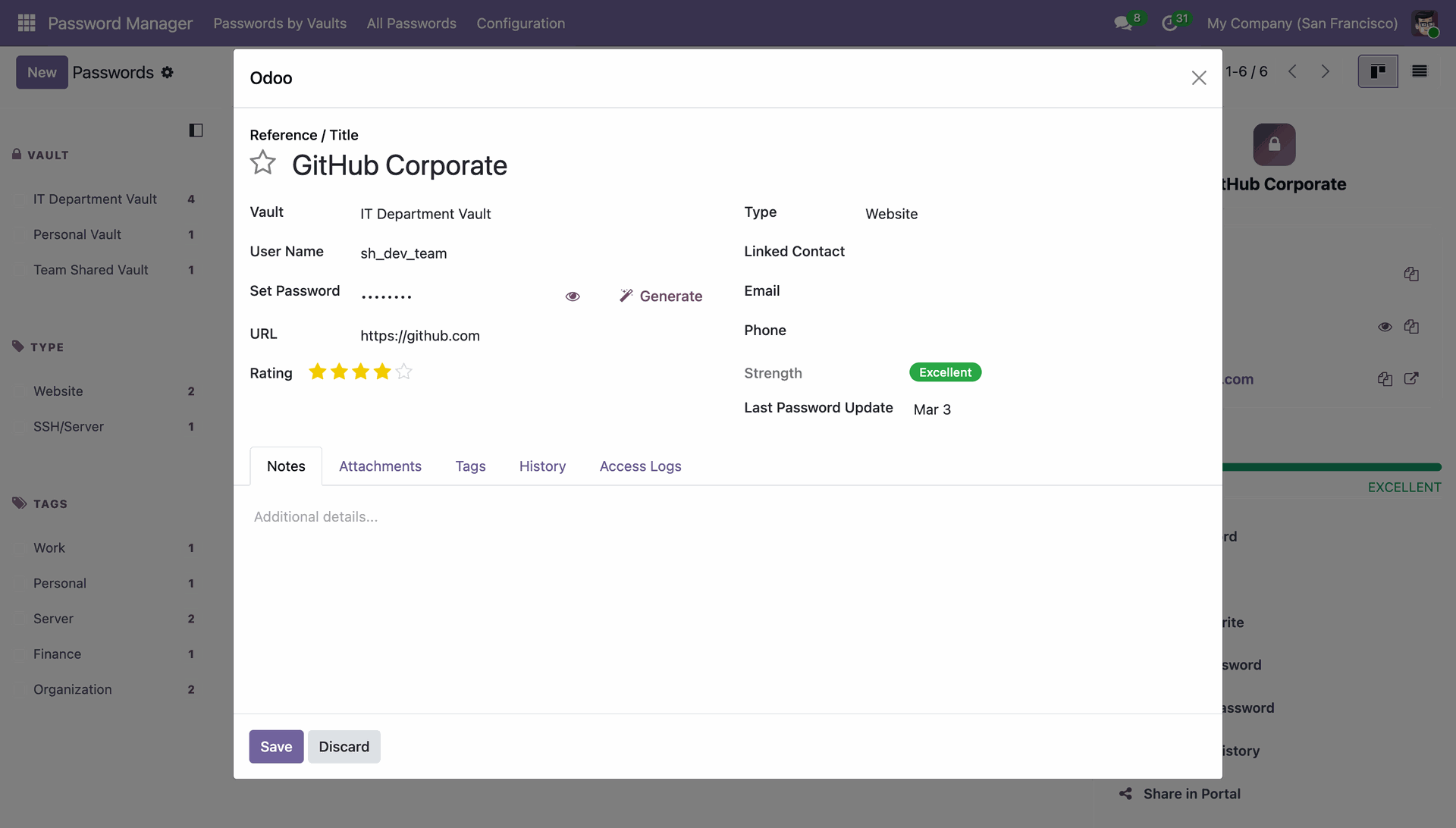Click the green strength bar in background panel

click(x=1332, y=467)
